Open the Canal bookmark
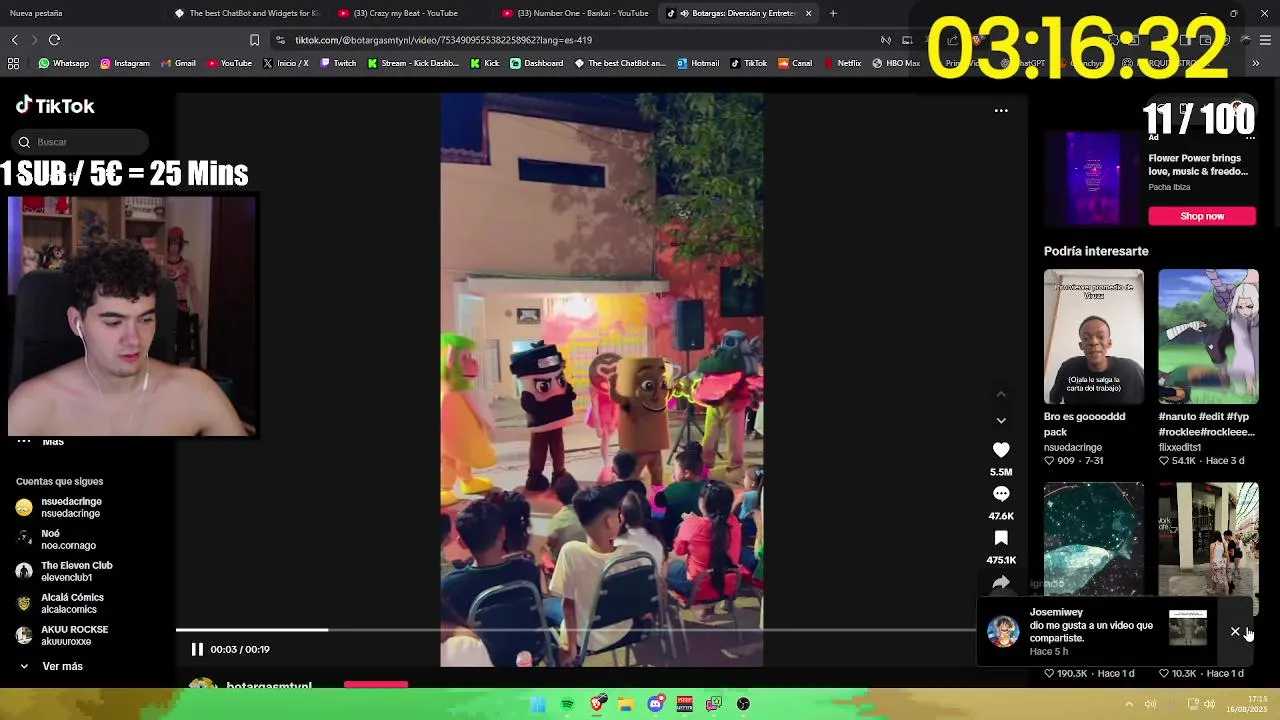The width and height of the screenshot is (1280, 720). click(795, 63)
